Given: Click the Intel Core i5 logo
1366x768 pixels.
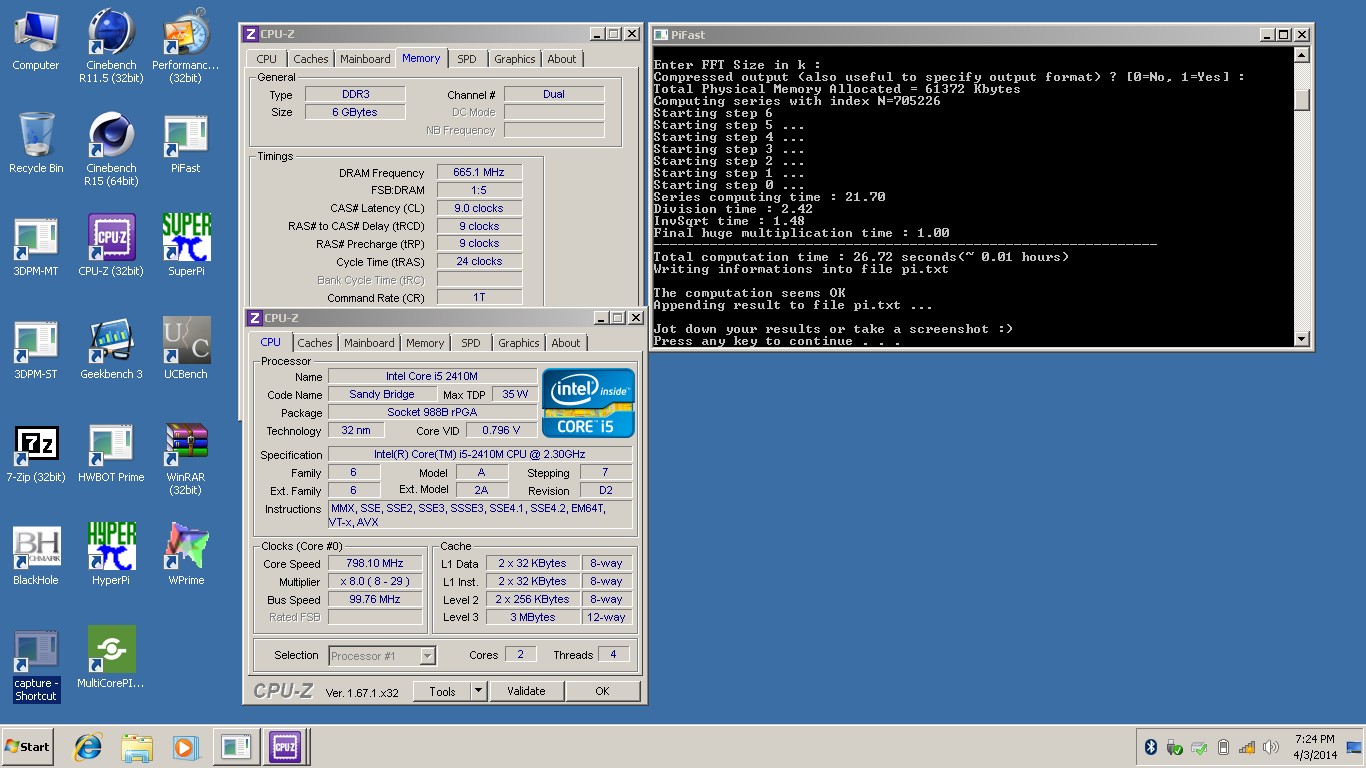Looking at the screenshot, I should 588,403.
